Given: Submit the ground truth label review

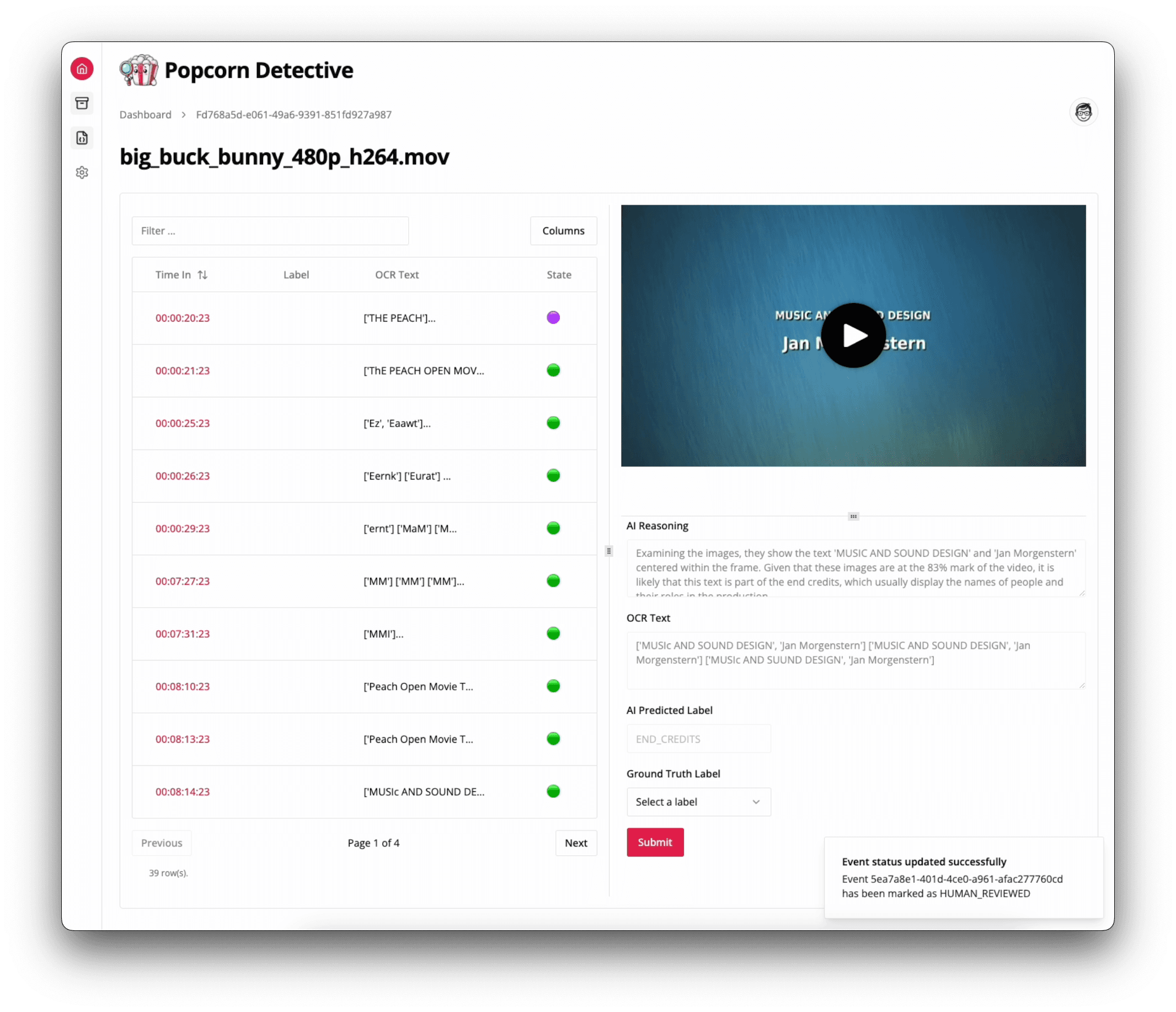Looking at the screenshot, I should click(655, 842).
